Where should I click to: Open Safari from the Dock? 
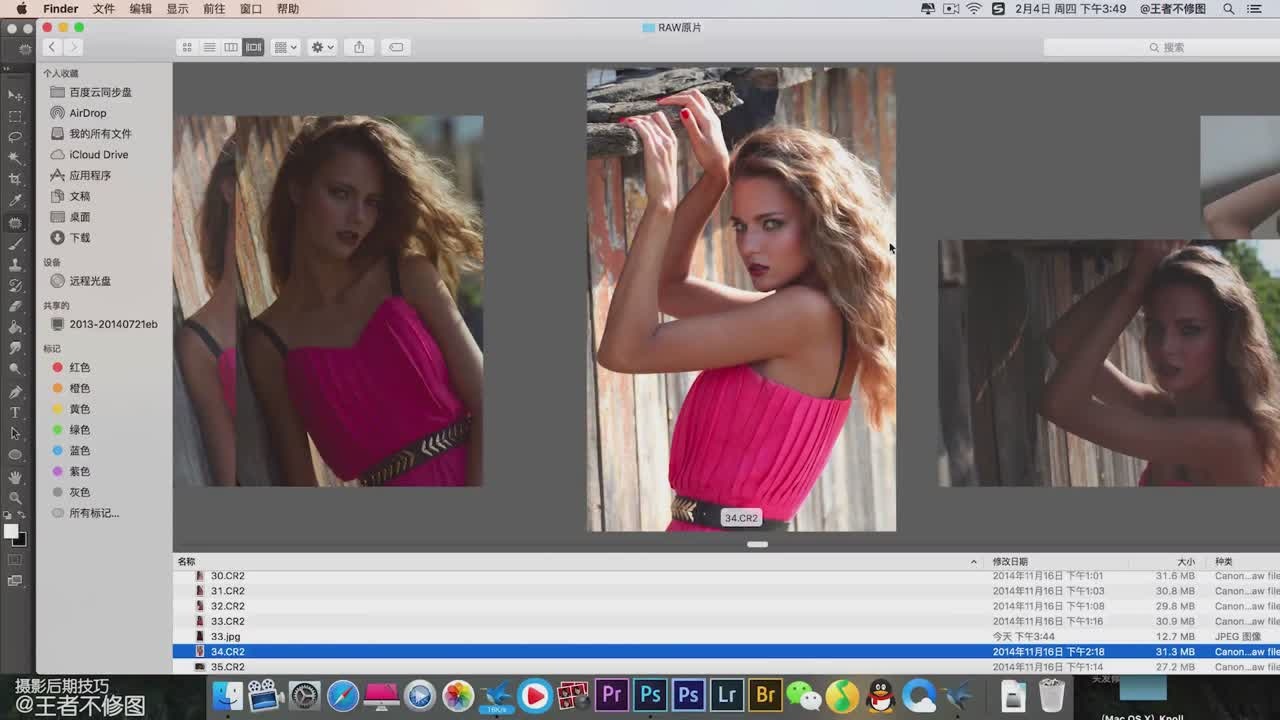click(x=343, y=695)
